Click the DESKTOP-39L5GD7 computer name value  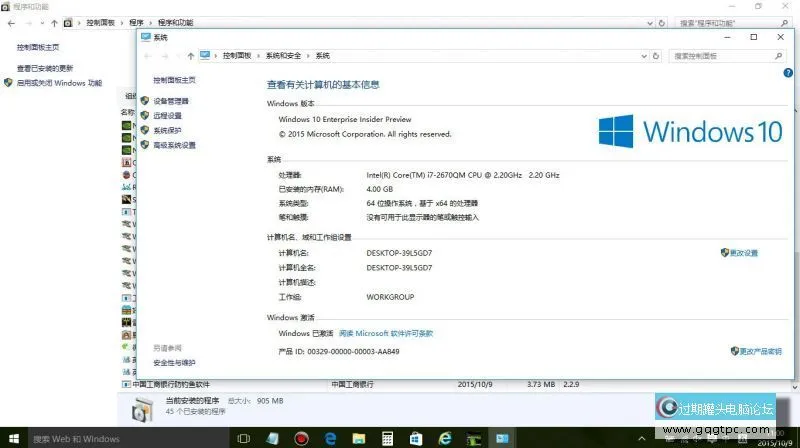(399, 253)
